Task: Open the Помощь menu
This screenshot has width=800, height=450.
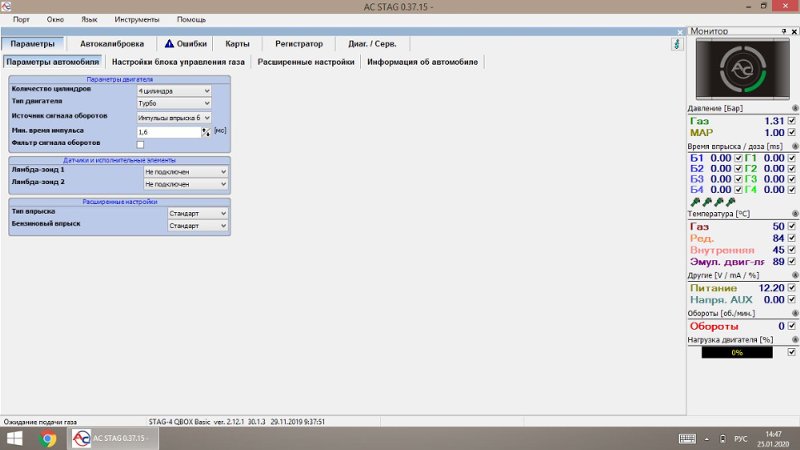Action: pos(191,19)
